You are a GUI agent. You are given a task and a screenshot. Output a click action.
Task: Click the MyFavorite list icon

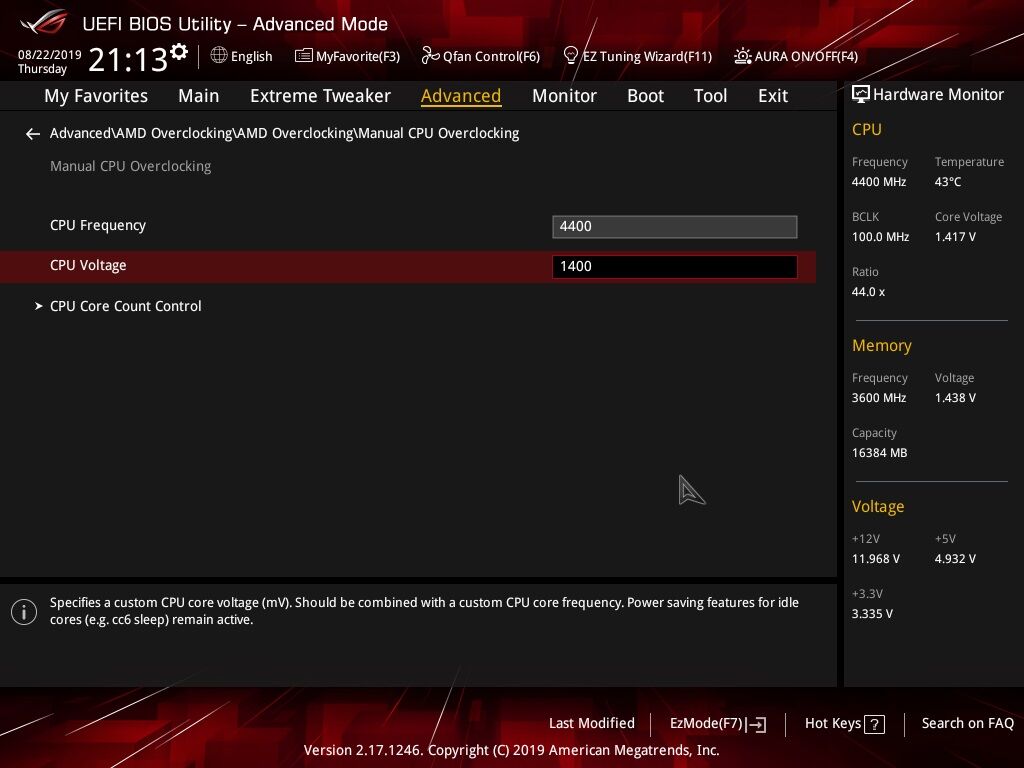click(x=304, y=56)
